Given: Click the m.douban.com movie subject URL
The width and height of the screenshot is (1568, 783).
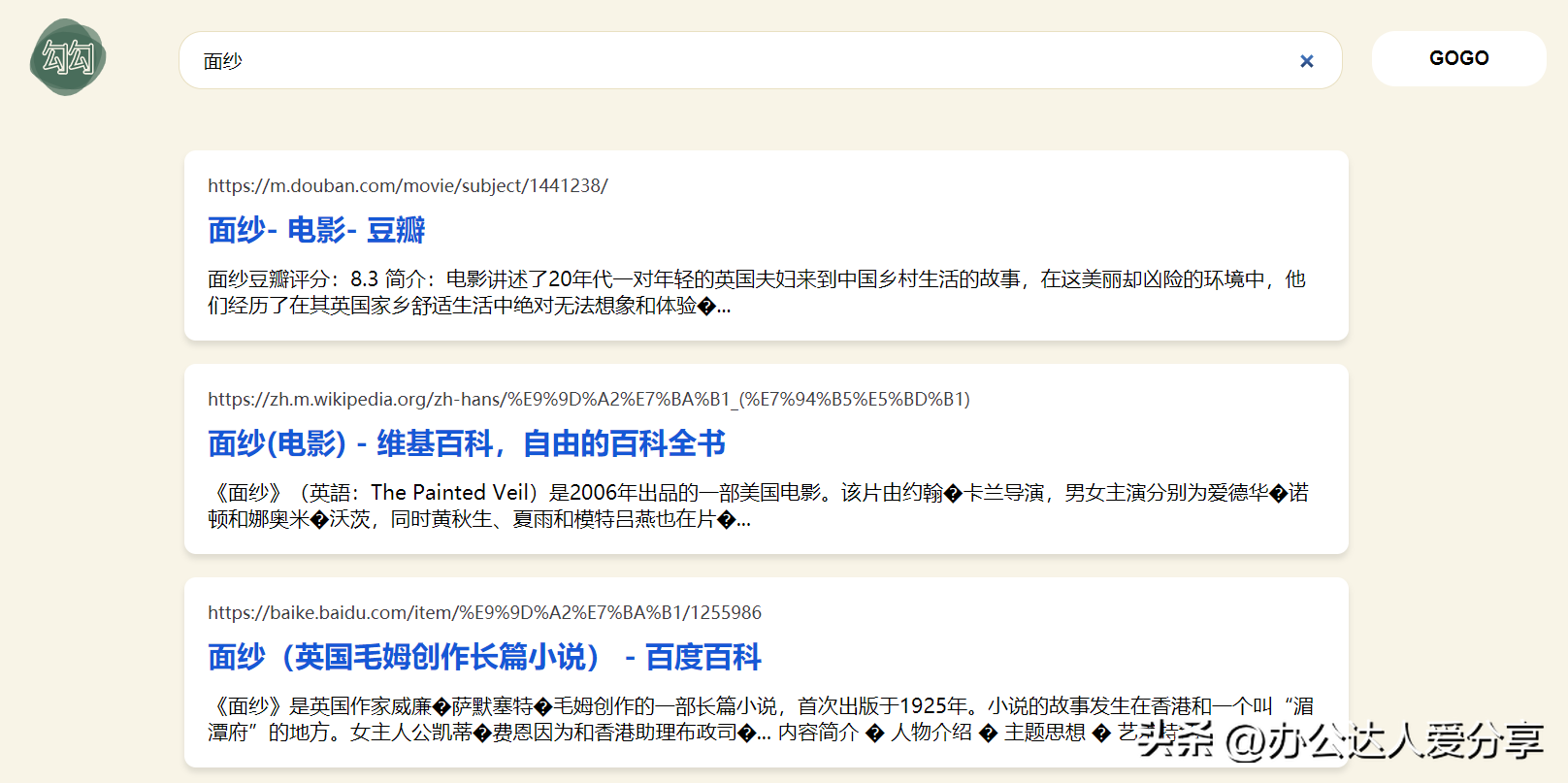Looking at the screenshot, I should coord(408,185).
